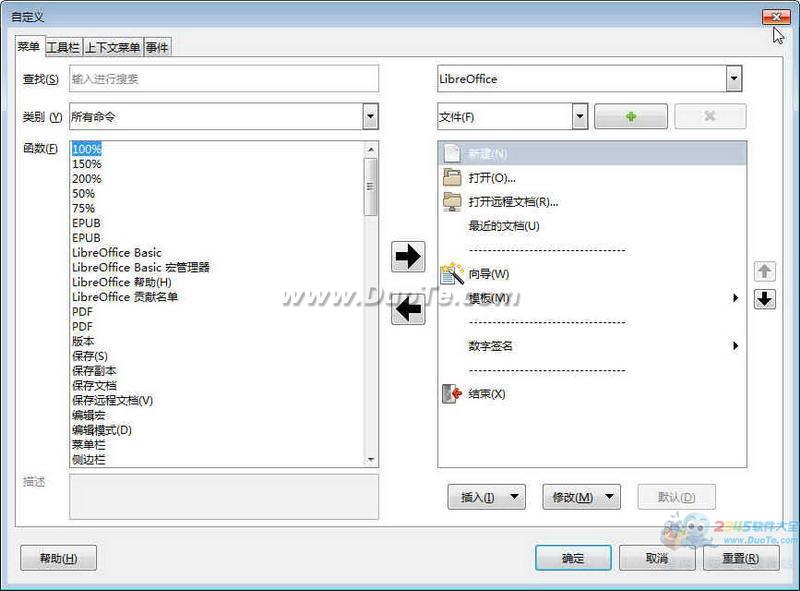Select 编辑宏 in the function list
The image size is (800, 591).
pos(89,415)
